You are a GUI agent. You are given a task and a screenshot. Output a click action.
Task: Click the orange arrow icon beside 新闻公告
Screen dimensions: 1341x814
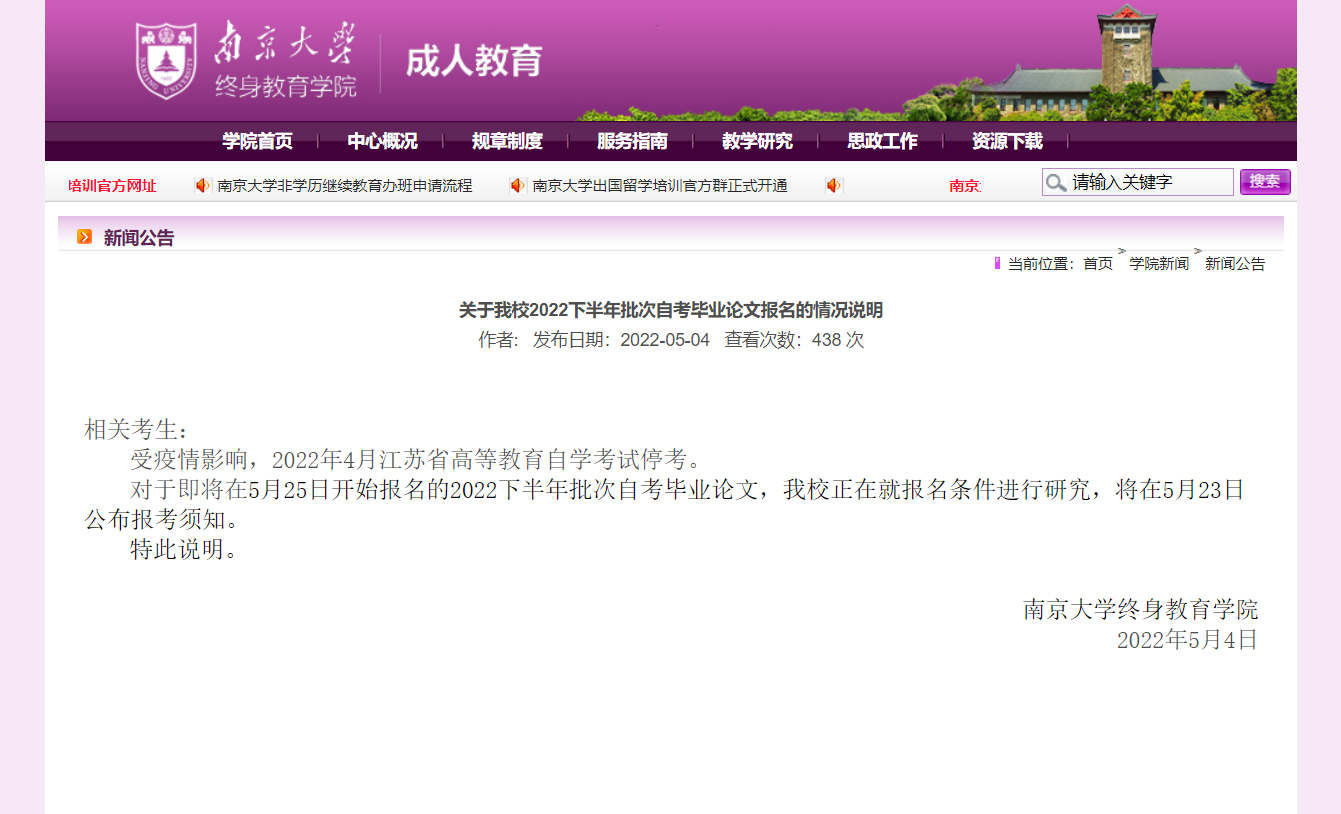(84, 237)
